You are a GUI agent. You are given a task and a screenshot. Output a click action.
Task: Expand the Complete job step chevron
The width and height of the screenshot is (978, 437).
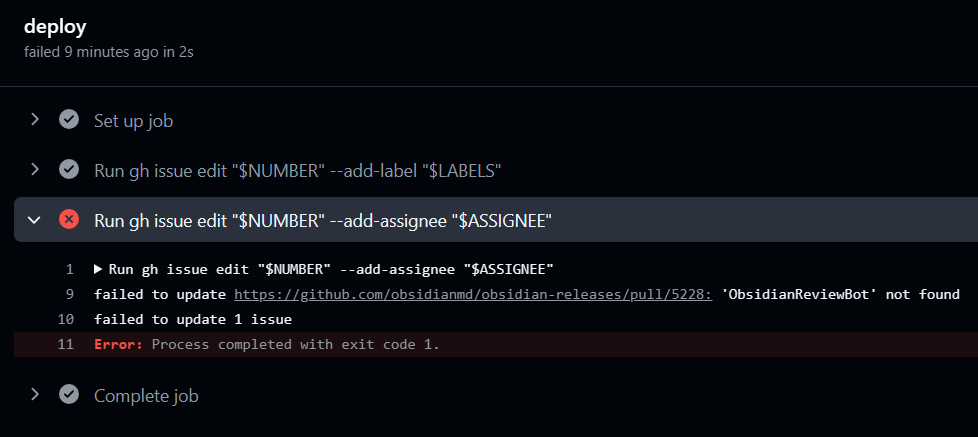[35, 395]
